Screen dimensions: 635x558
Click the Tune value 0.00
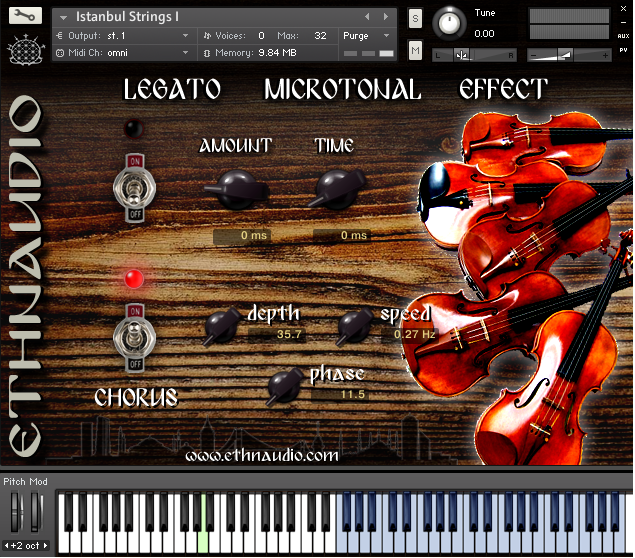pyautogui.click(x=484, y=34)
